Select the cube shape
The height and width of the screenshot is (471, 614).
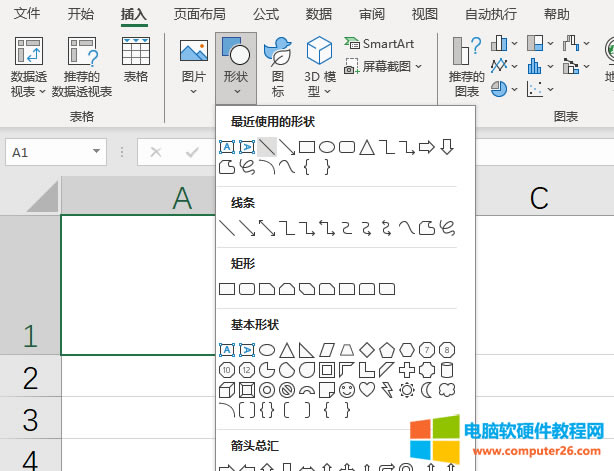click(x=227, y=389)
